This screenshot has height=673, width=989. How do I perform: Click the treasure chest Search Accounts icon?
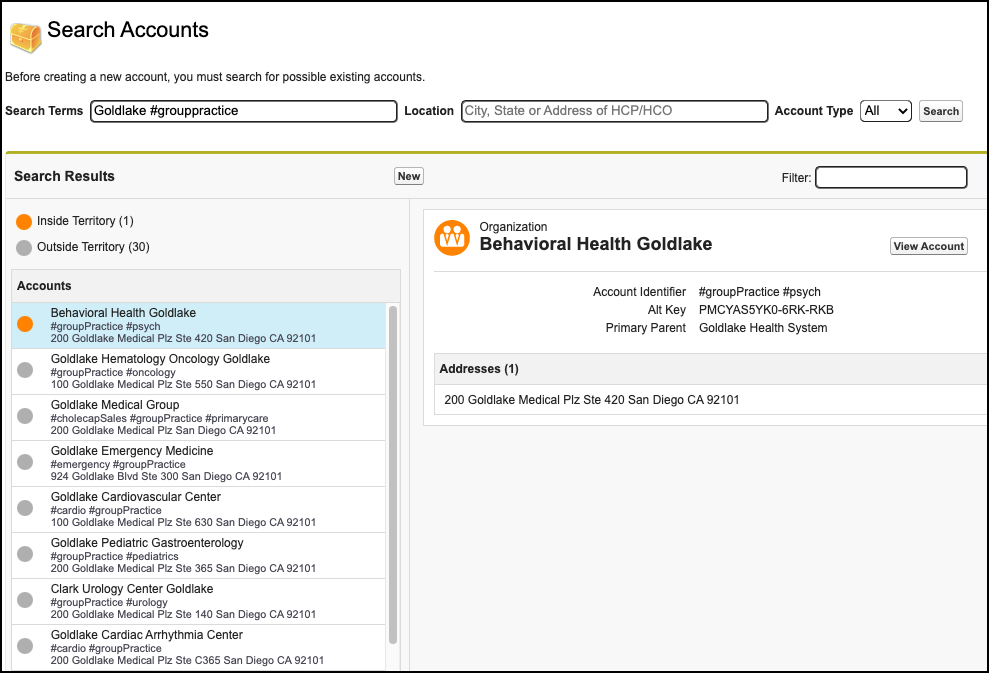25,35
